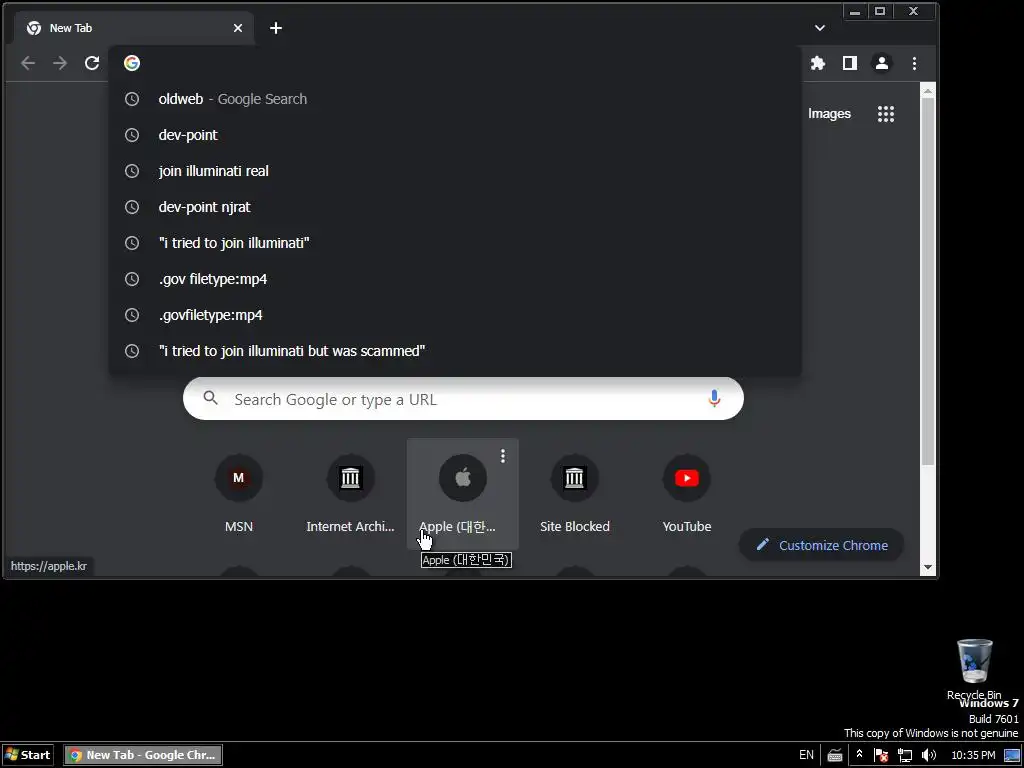Viewport: 1024px width, 768px height.
Task: Focus the Search Google or type a URL box
Action: point(463,398)
